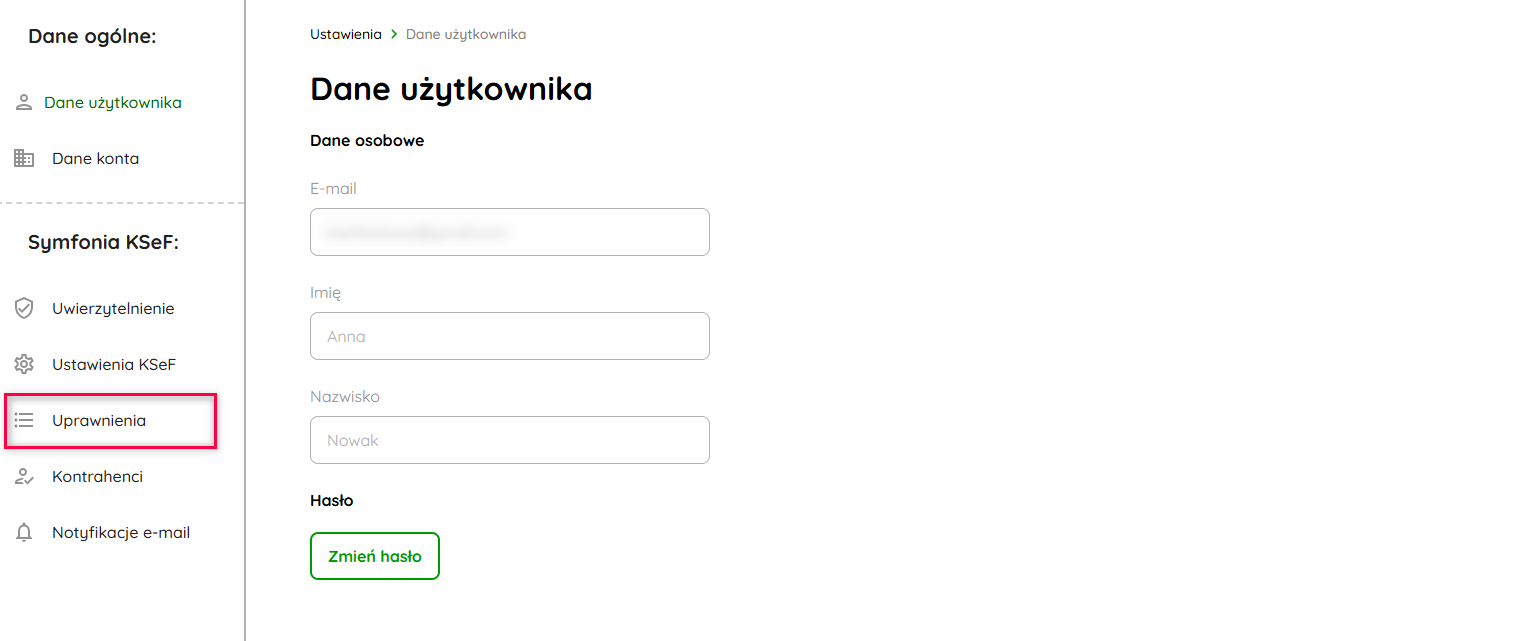Navigate to the Kontrahenci section

[97, 477]
